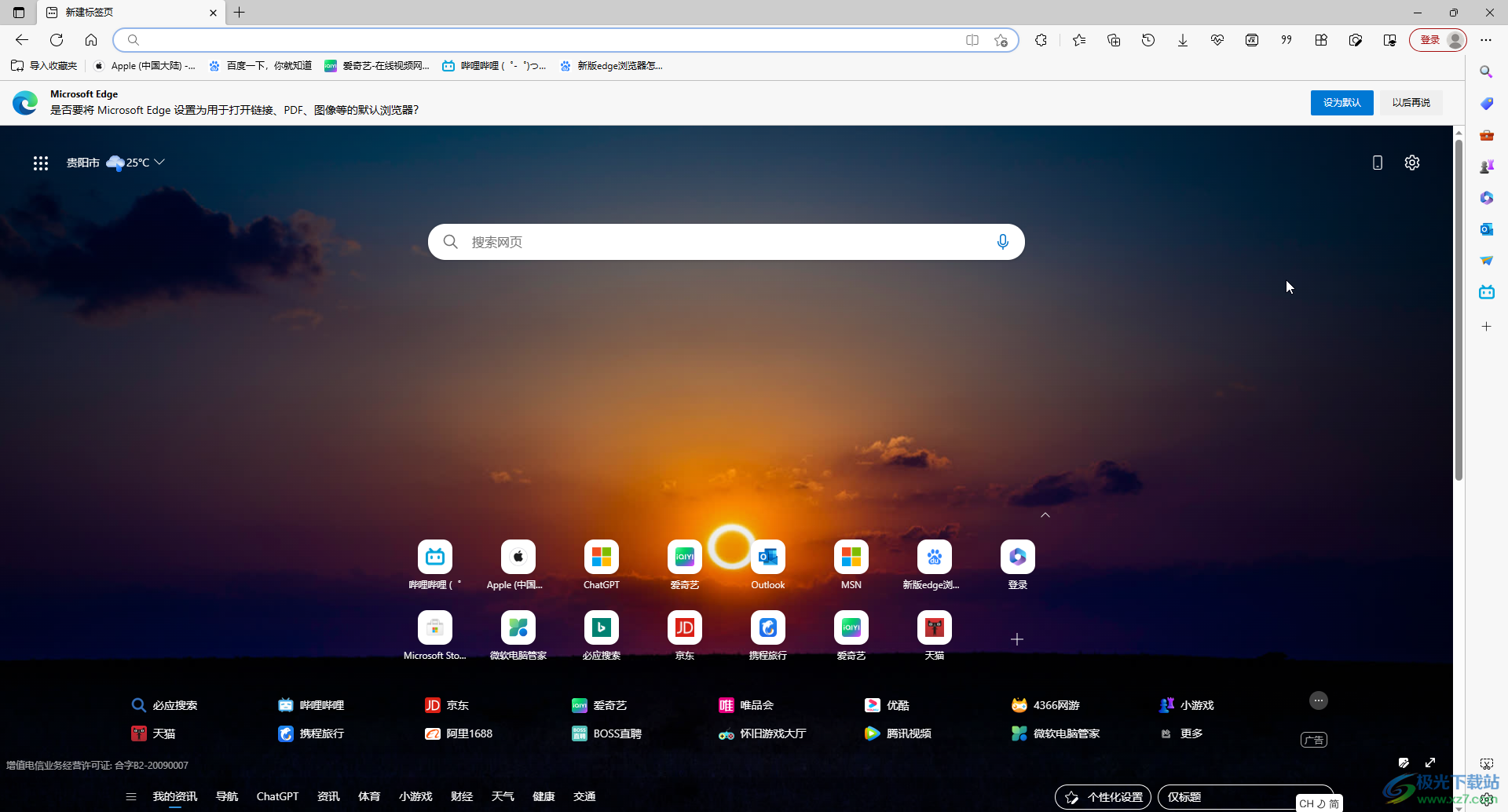
Task: Open the sidebar Shopping tag icon
Action: pyautogui.click(x=1486, y=104)
